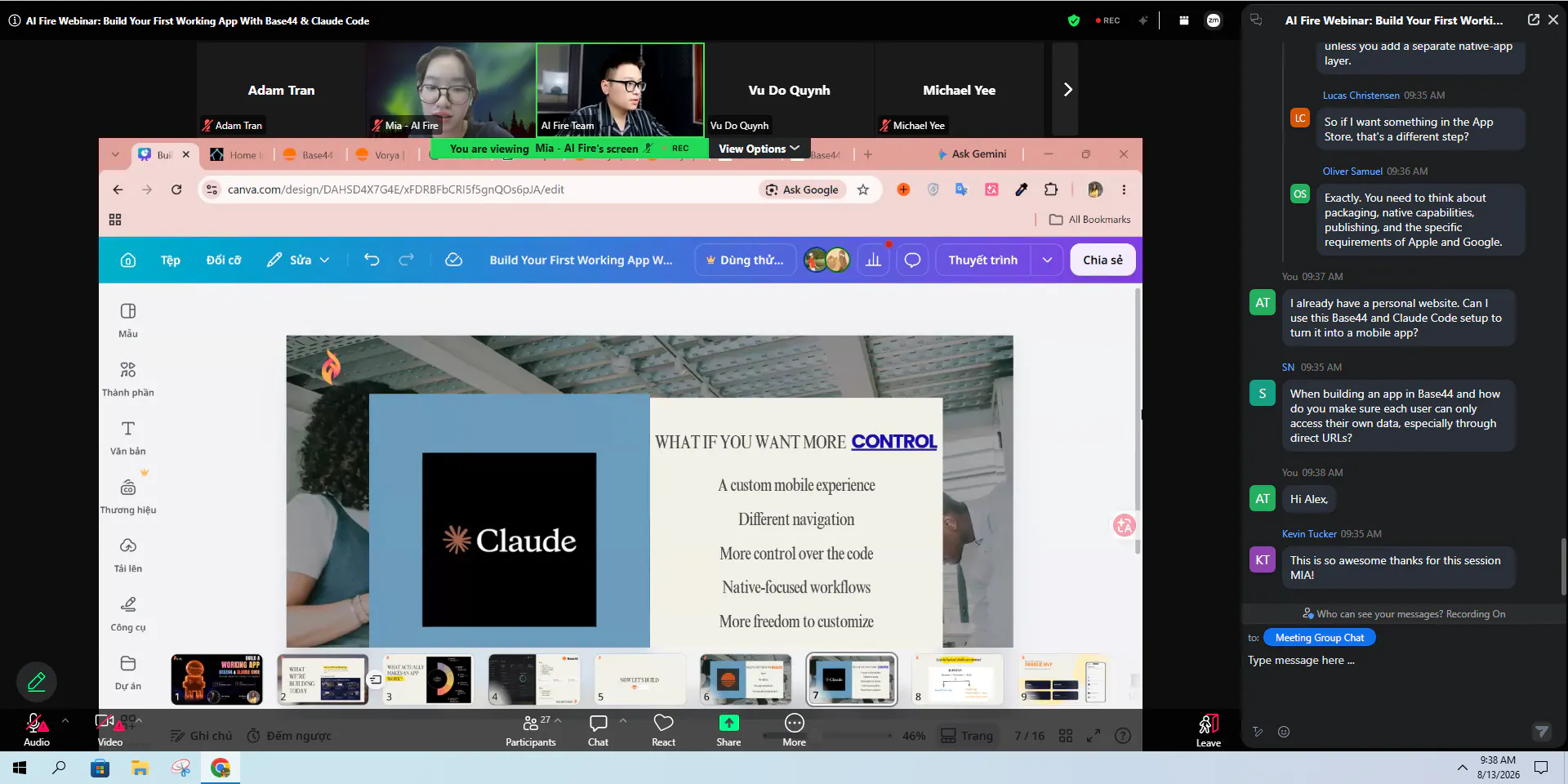Pop out the chat panel

coord(1534,20)
